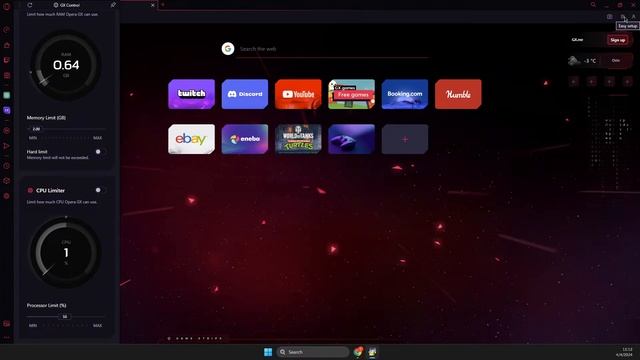Open the Humble speed dial tile
Viewport: 640px width, 360px height.
[x=458, y=94]
